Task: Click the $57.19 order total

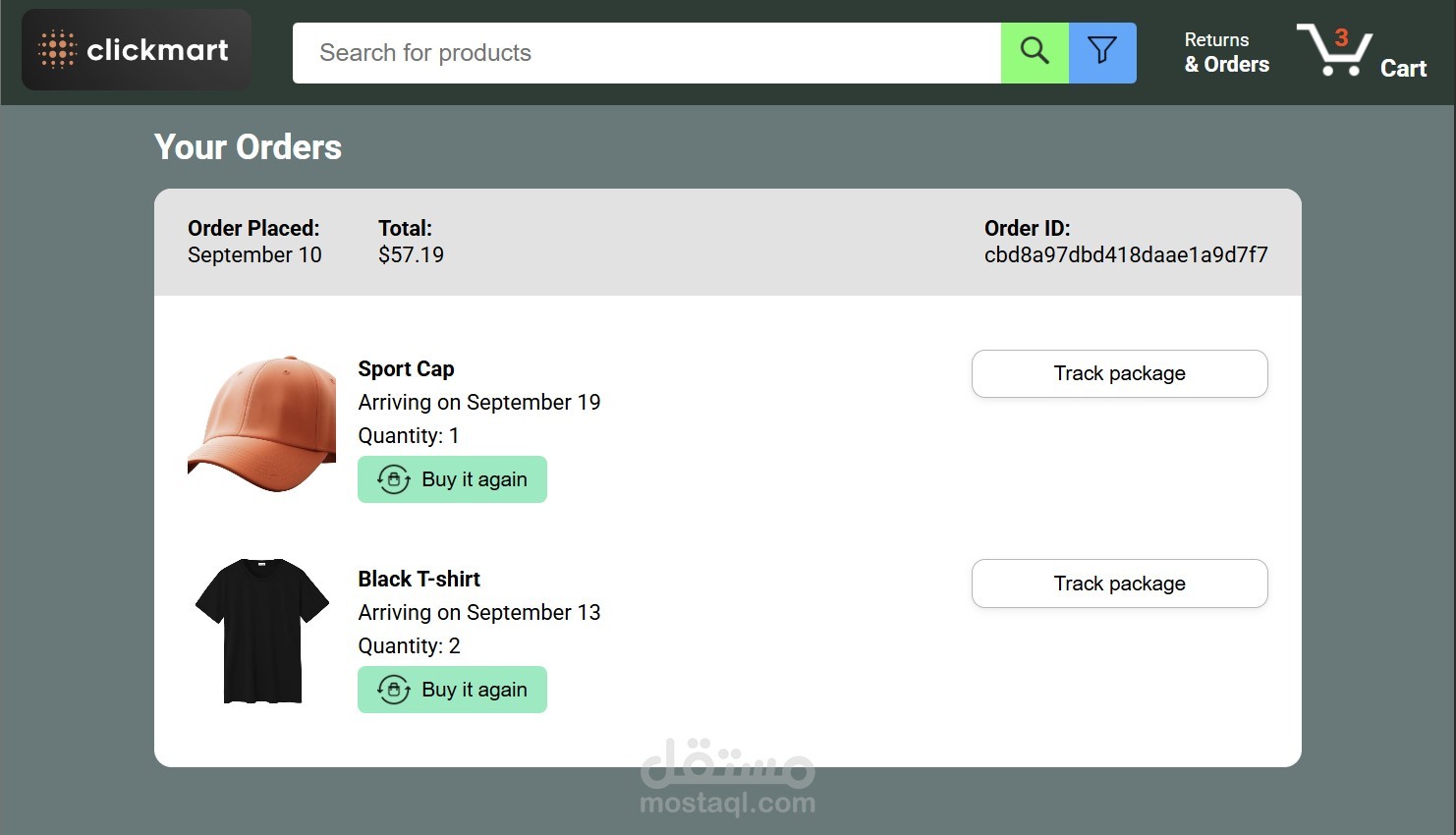Action: [x=411, y=255]
